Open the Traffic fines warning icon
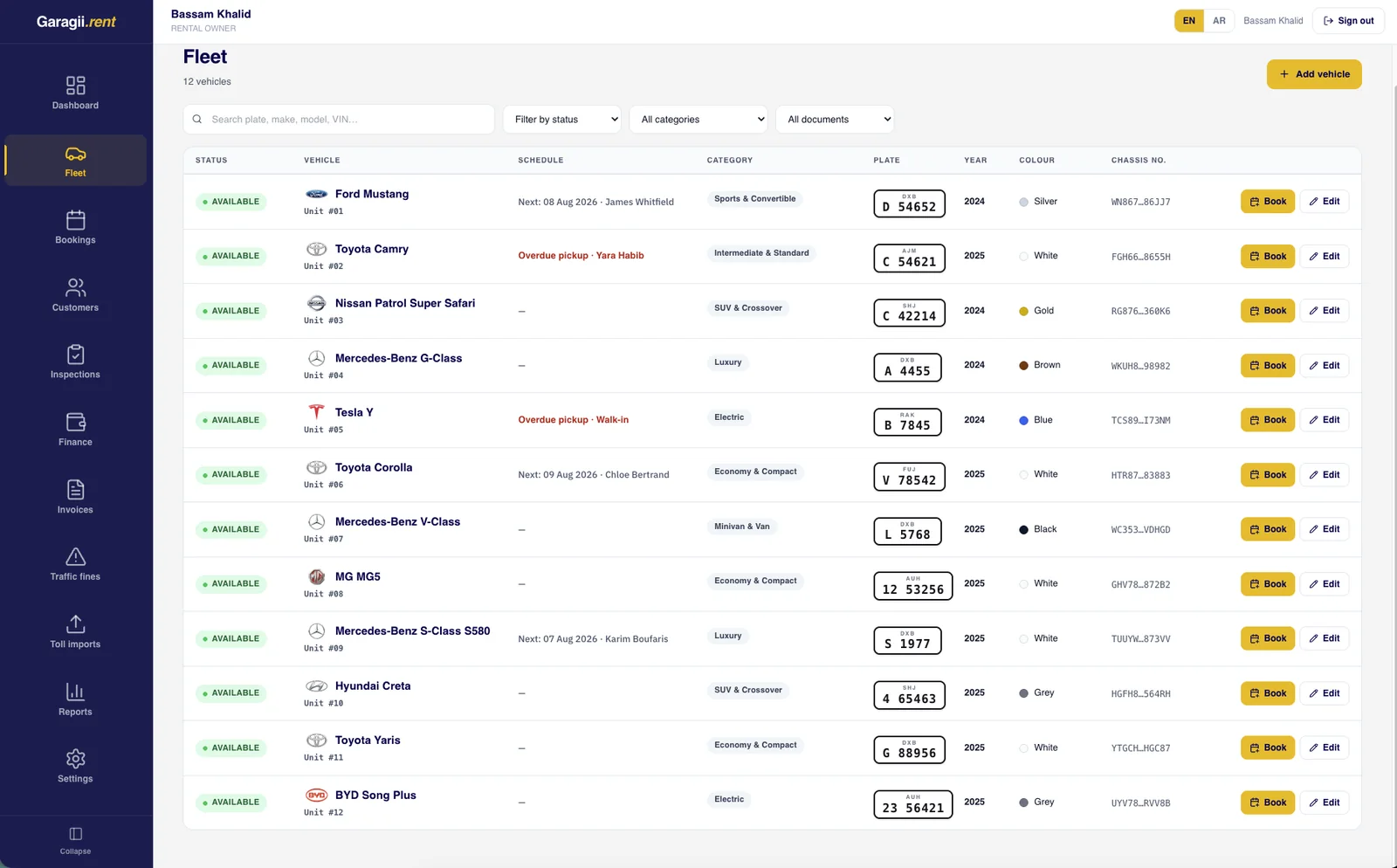1397x868 pixels. 75,556
